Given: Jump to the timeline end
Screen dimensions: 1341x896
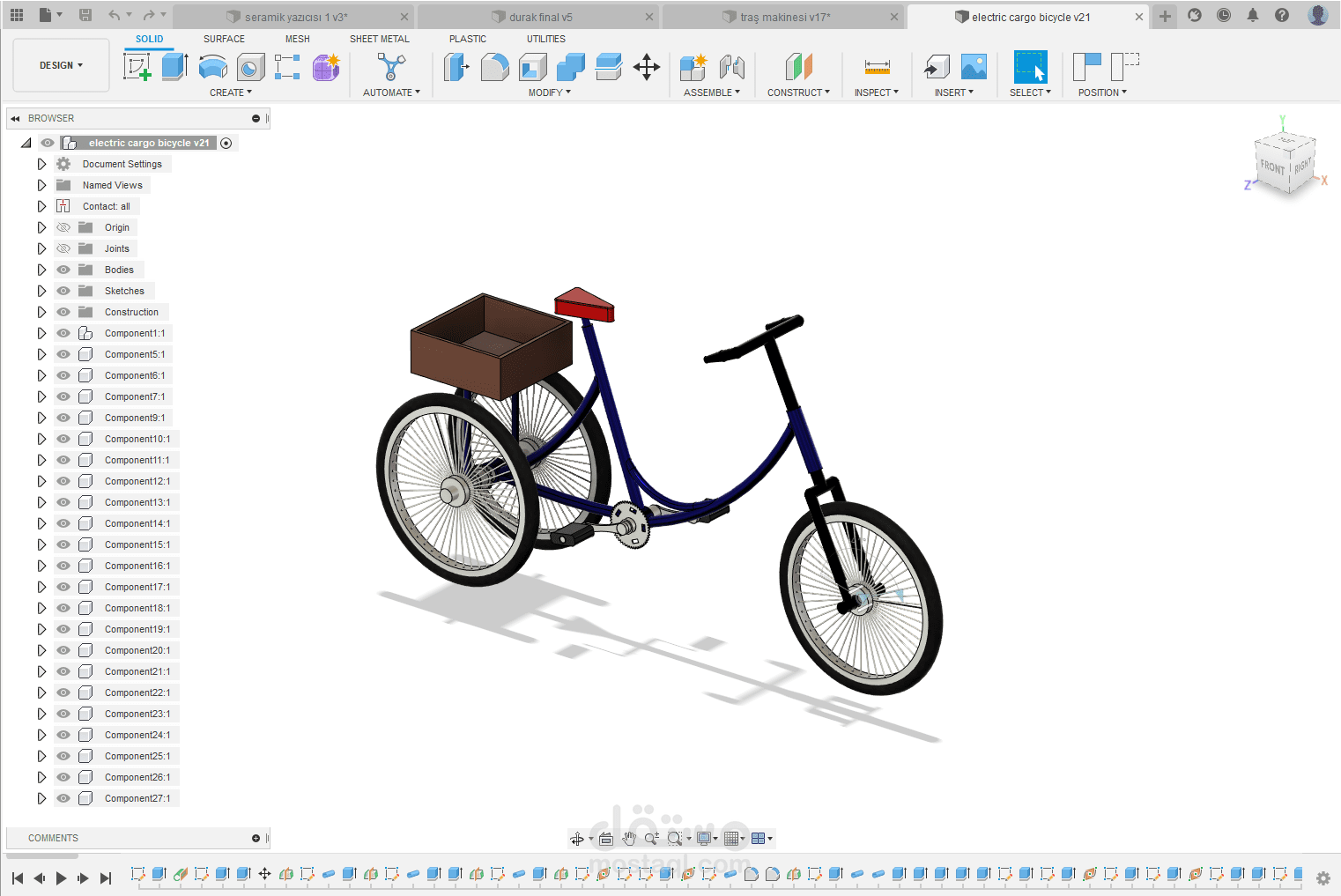Looking at the screenshot, I should coord(106,878).
